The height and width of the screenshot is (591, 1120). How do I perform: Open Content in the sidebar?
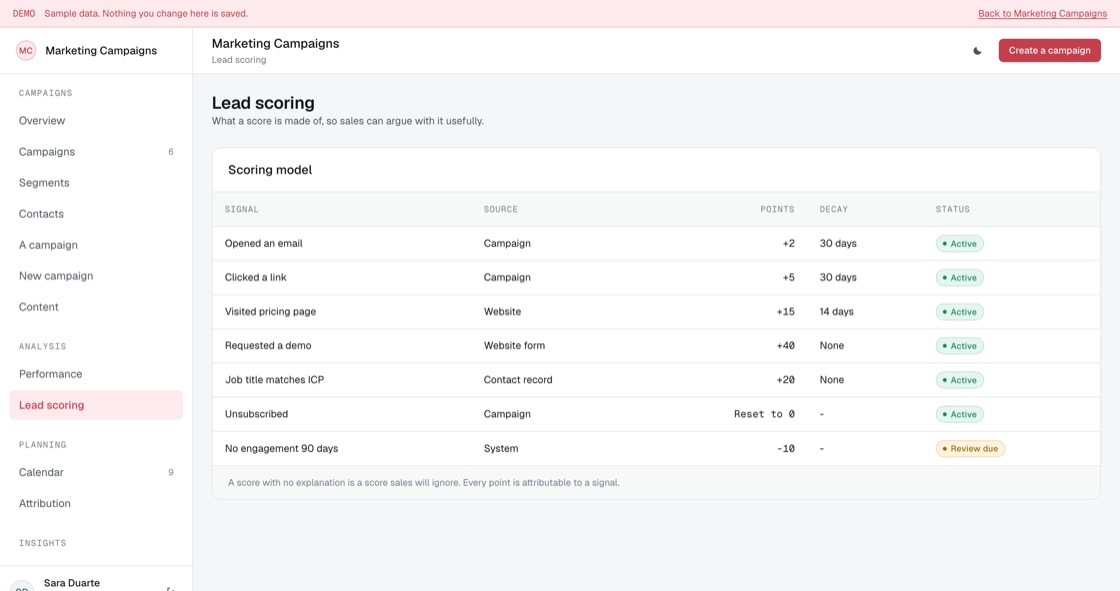(x=96, y=307)
